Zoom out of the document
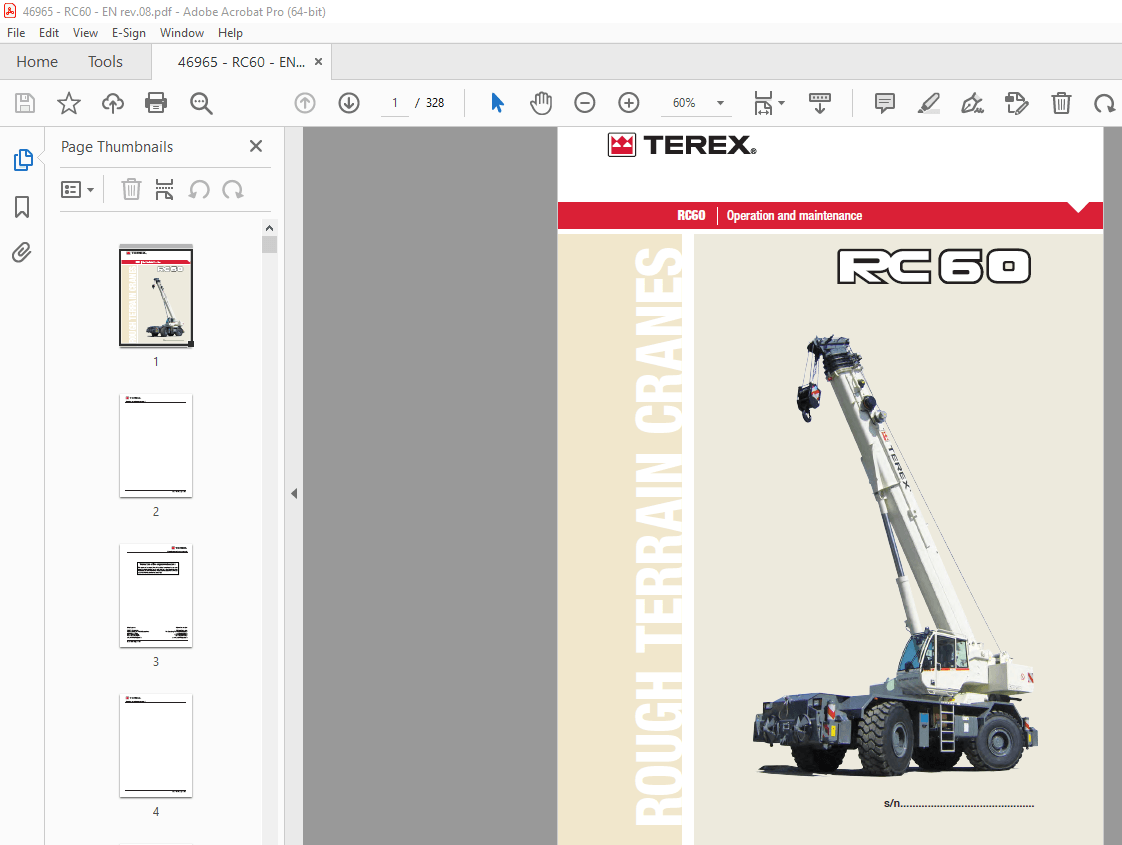1122x845 pixels. pos(585,102)
